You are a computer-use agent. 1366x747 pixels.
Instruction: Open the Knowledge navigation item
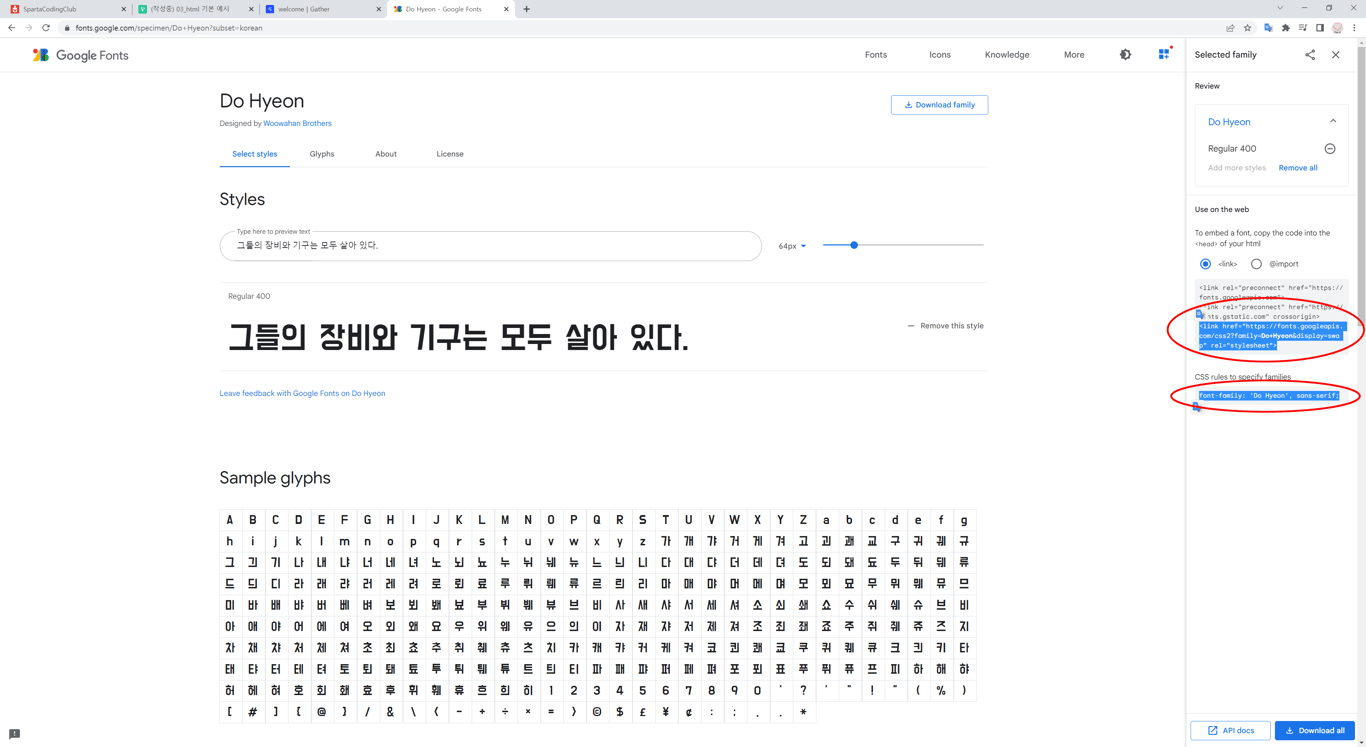coord(1007,55)
